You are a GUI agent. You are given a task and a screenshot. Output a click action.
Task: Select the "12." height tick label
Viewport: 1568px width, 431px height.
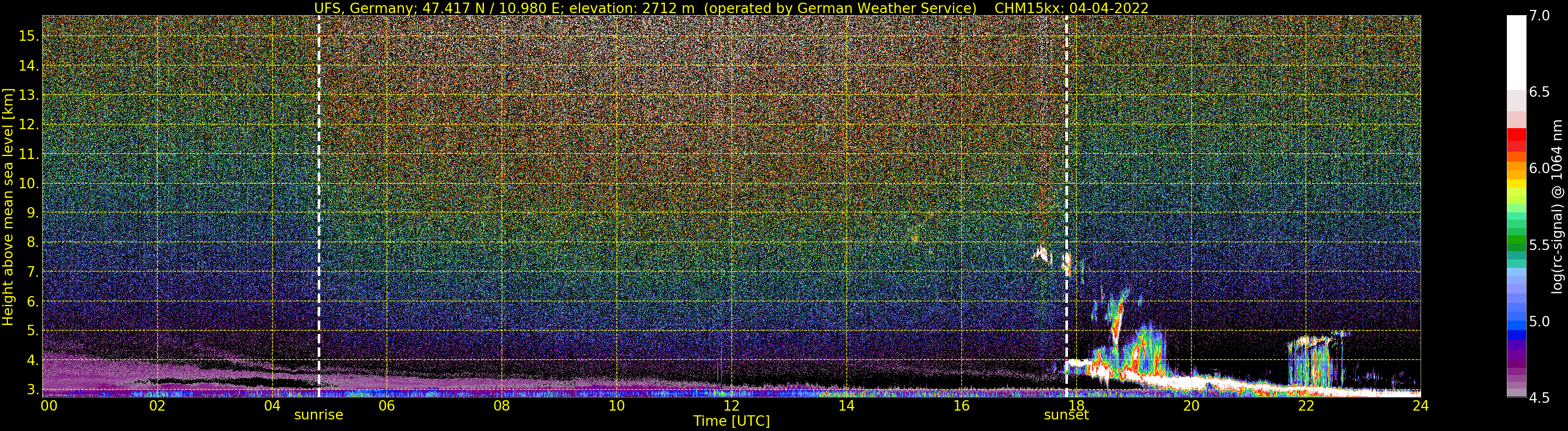29,125
